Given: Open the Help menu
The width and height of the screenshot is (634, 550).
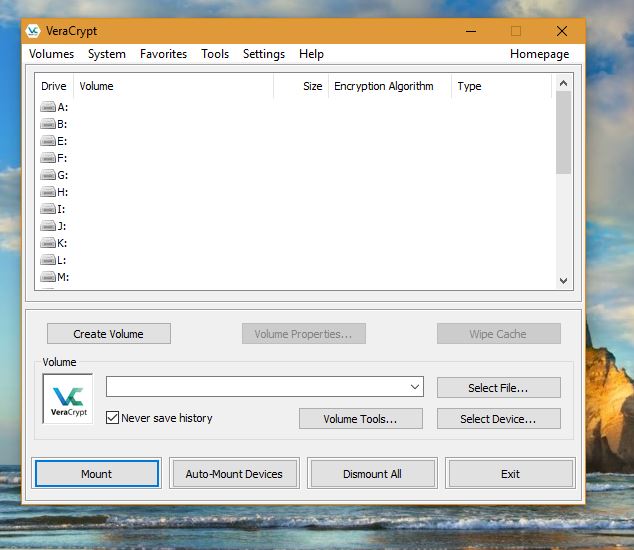Looking at the screenshot, I should tap(311, 54).
